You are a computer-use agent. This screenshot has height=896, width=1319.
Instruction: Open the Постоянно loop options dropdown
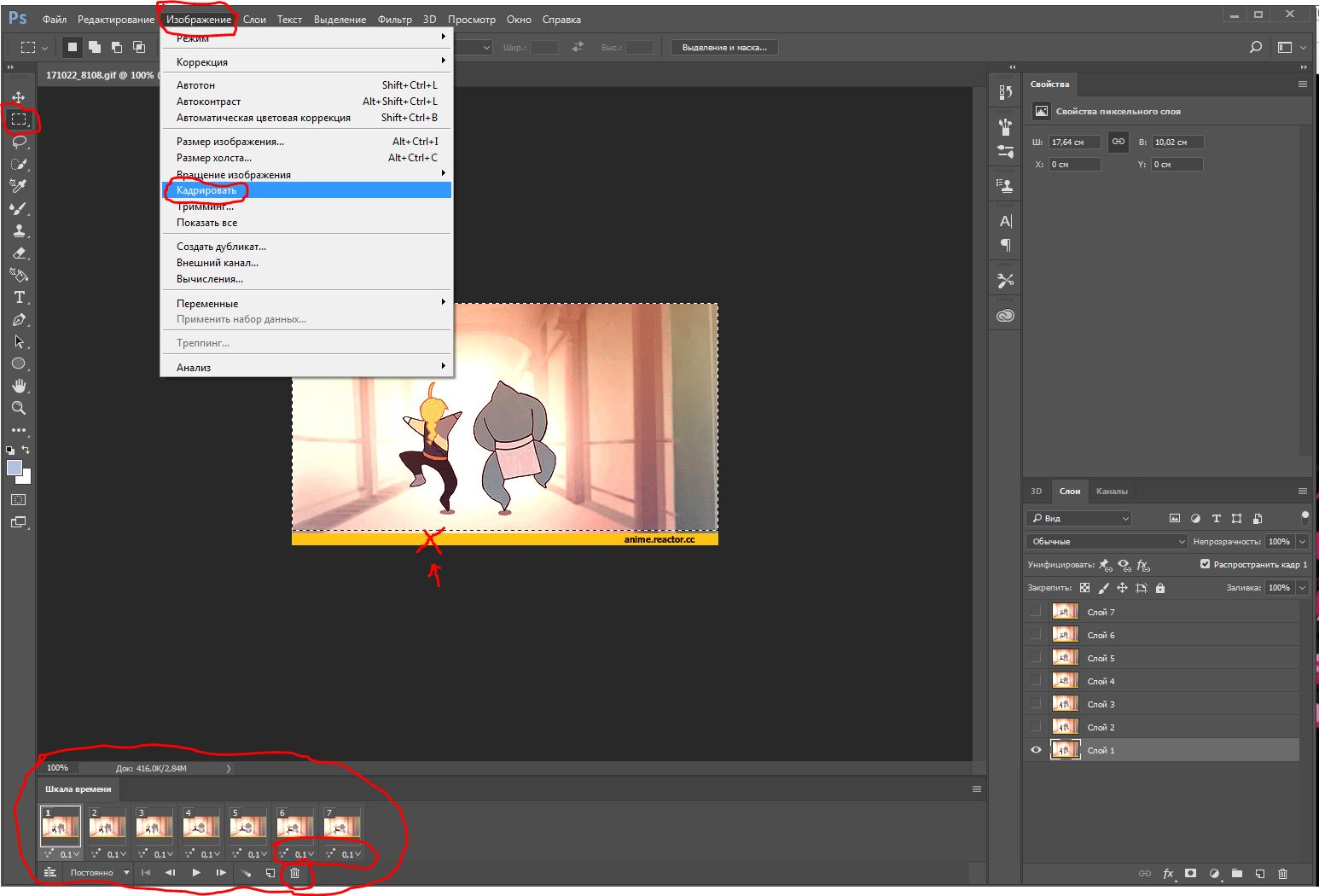(100, 873)
